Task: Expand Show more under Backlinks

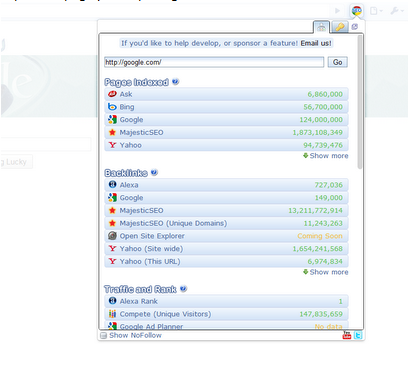Action: pos(325,272)
